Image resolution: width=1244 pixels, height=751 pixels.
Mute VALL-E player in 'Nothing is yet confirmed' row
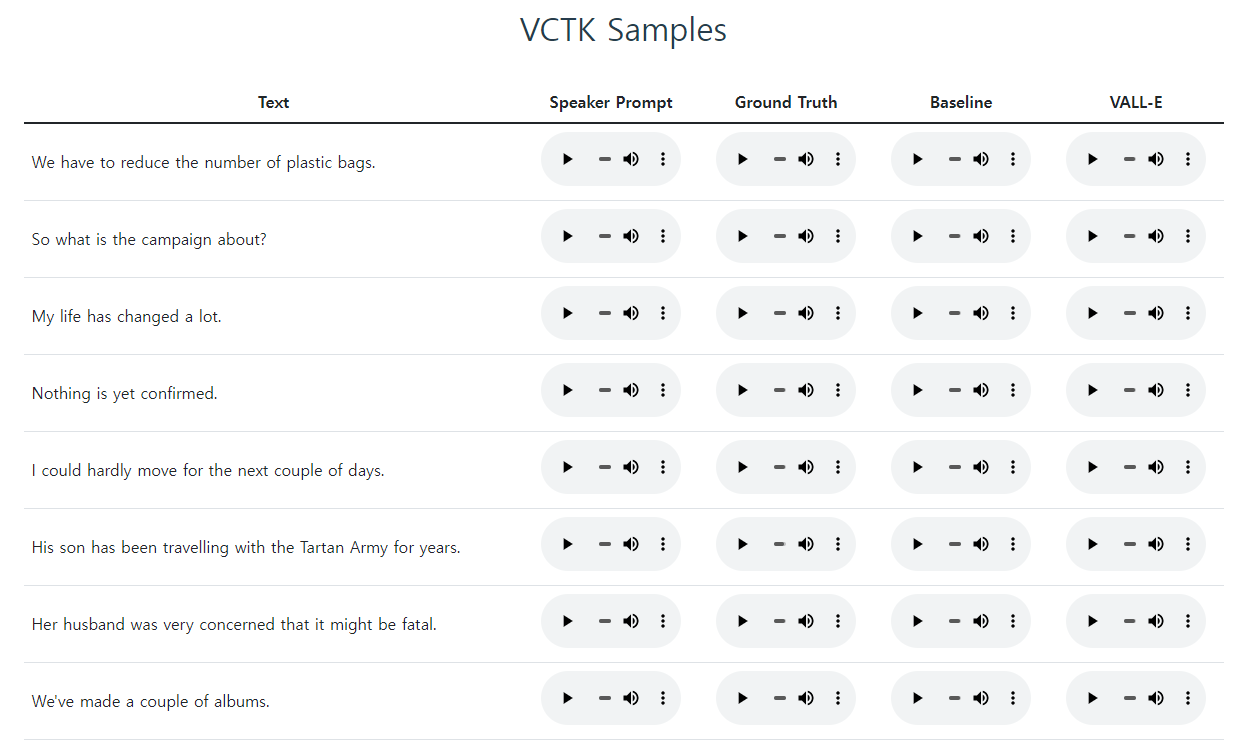pyautogui.click(x=1156, y=390)
